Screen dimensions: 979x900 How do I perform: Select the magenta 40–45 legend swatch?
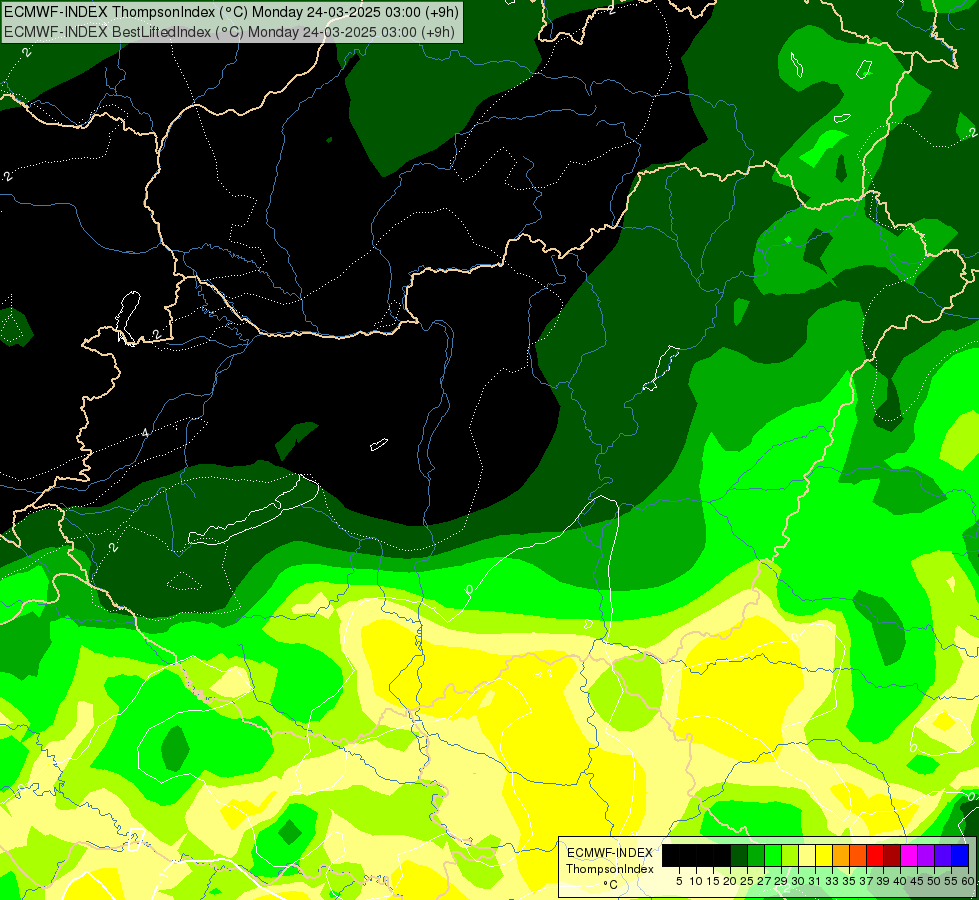(910, 856)
